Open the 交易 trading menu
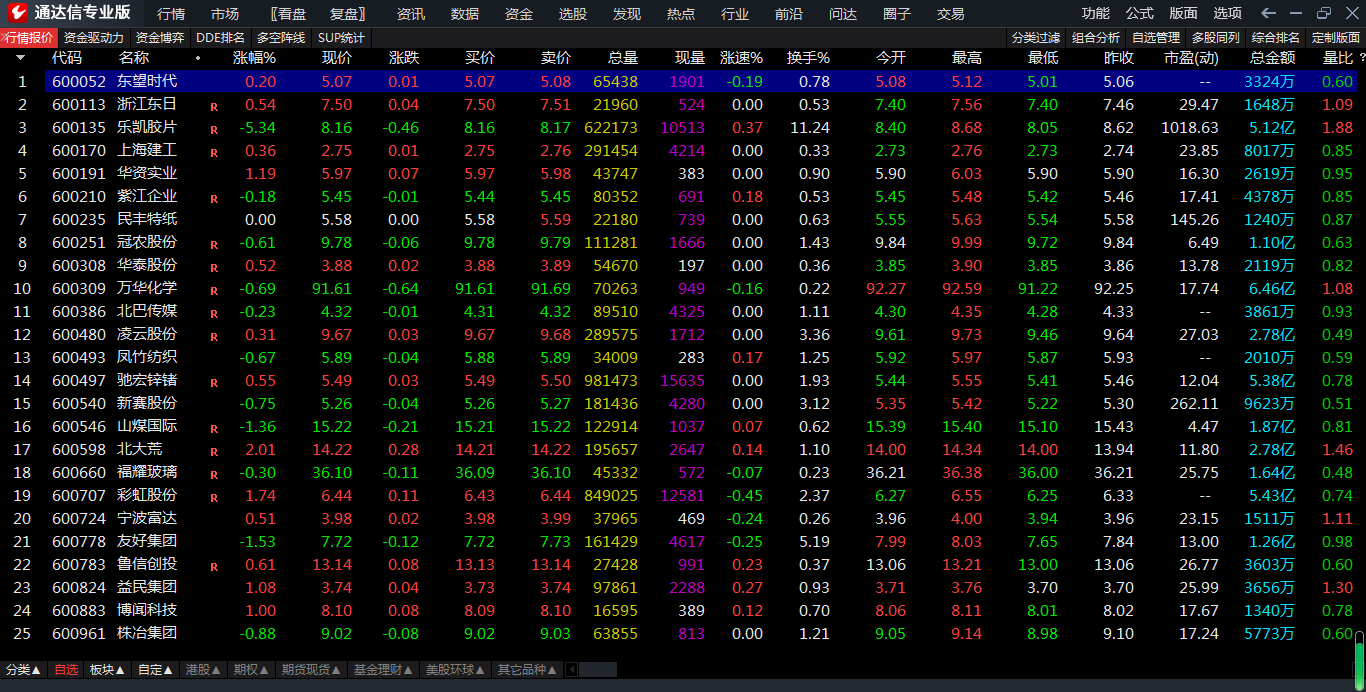The width and height of the screenshot is (1366, 692). coord(951,14)
